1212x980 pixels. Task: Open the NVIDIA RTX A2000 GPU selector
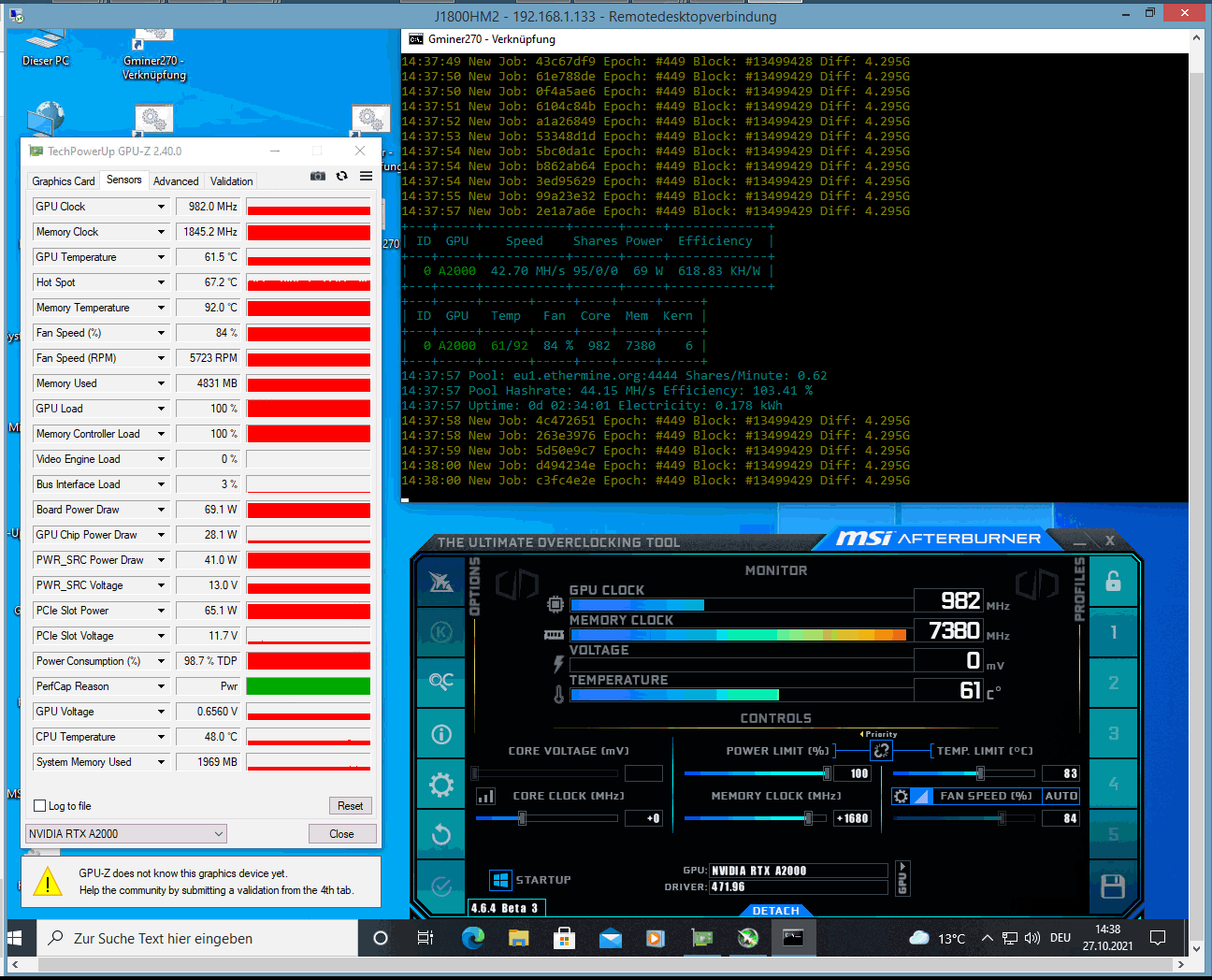pos(126,833)
